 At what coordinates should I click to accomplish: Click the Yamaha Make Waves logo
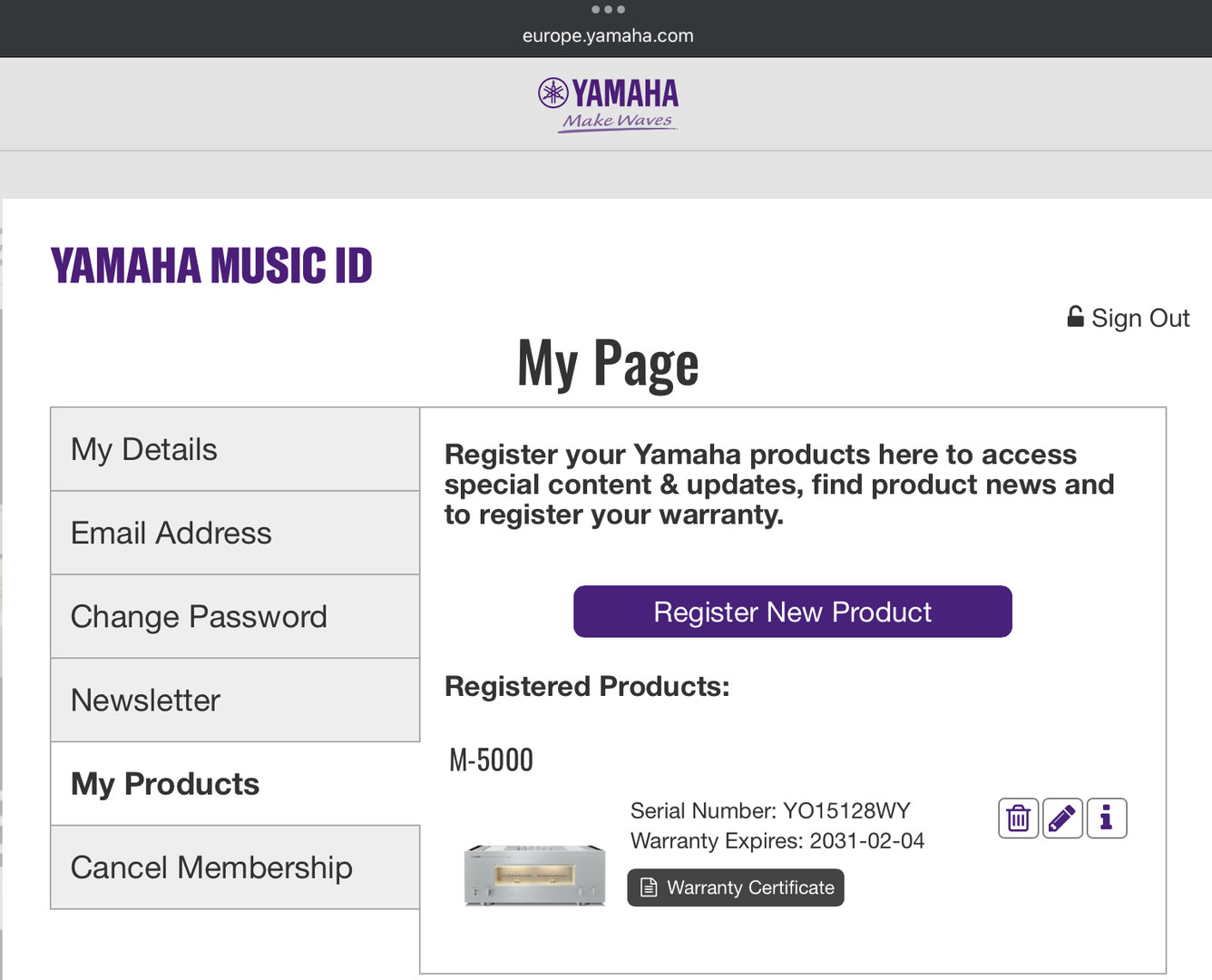[x=608, y=104]
